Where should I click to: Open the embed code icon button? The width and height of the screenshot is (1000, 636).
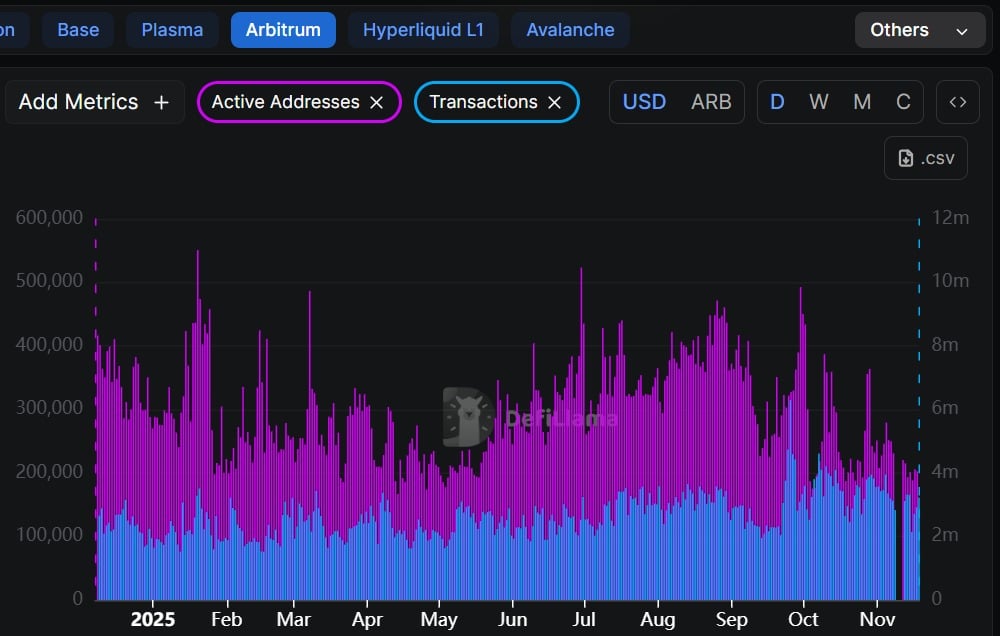[x=958, y=102]
